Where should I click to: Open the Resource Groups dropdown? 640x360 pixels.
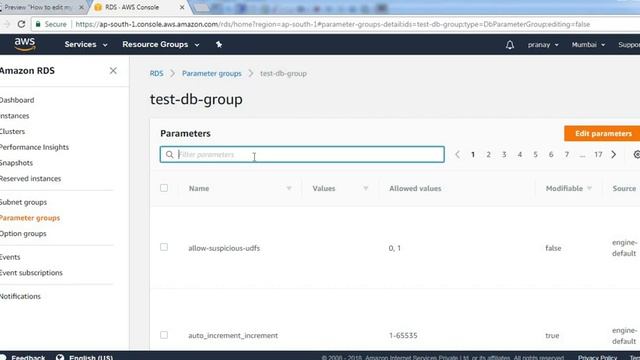click(x=160, y=44)
